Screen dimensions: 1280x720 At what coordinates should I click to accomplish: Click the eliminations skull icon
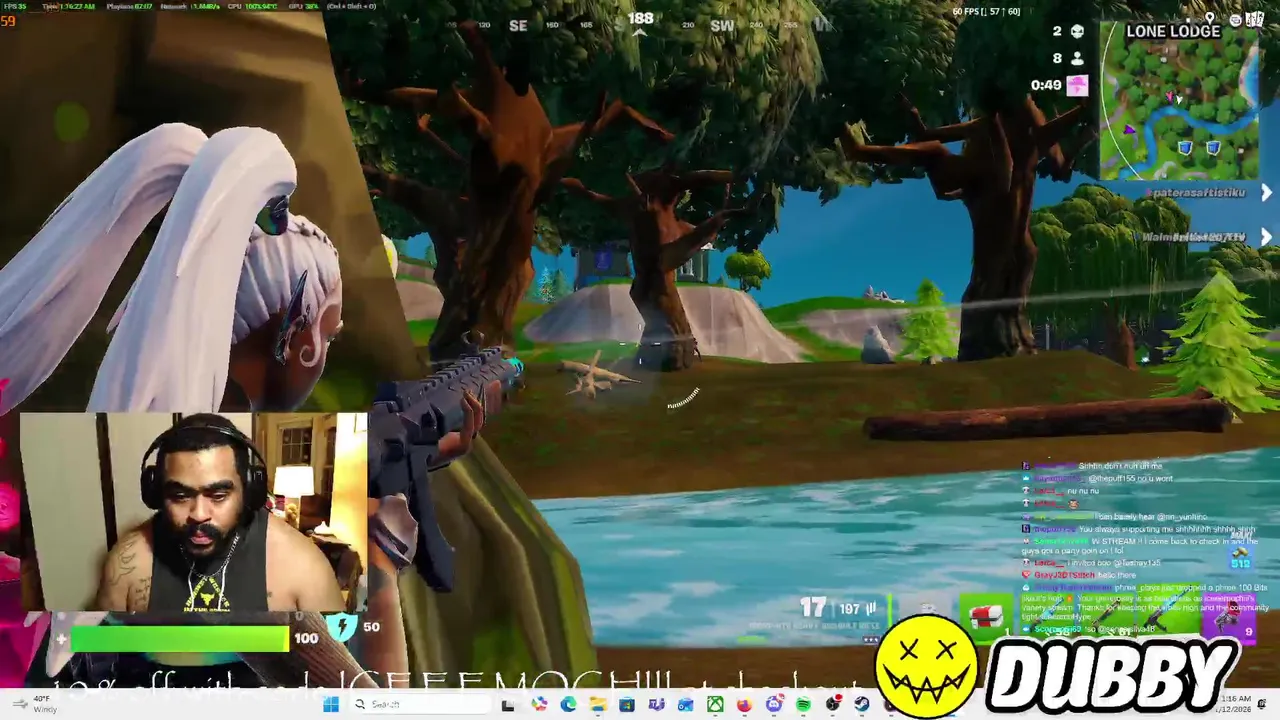click(x=1077, y=31)
